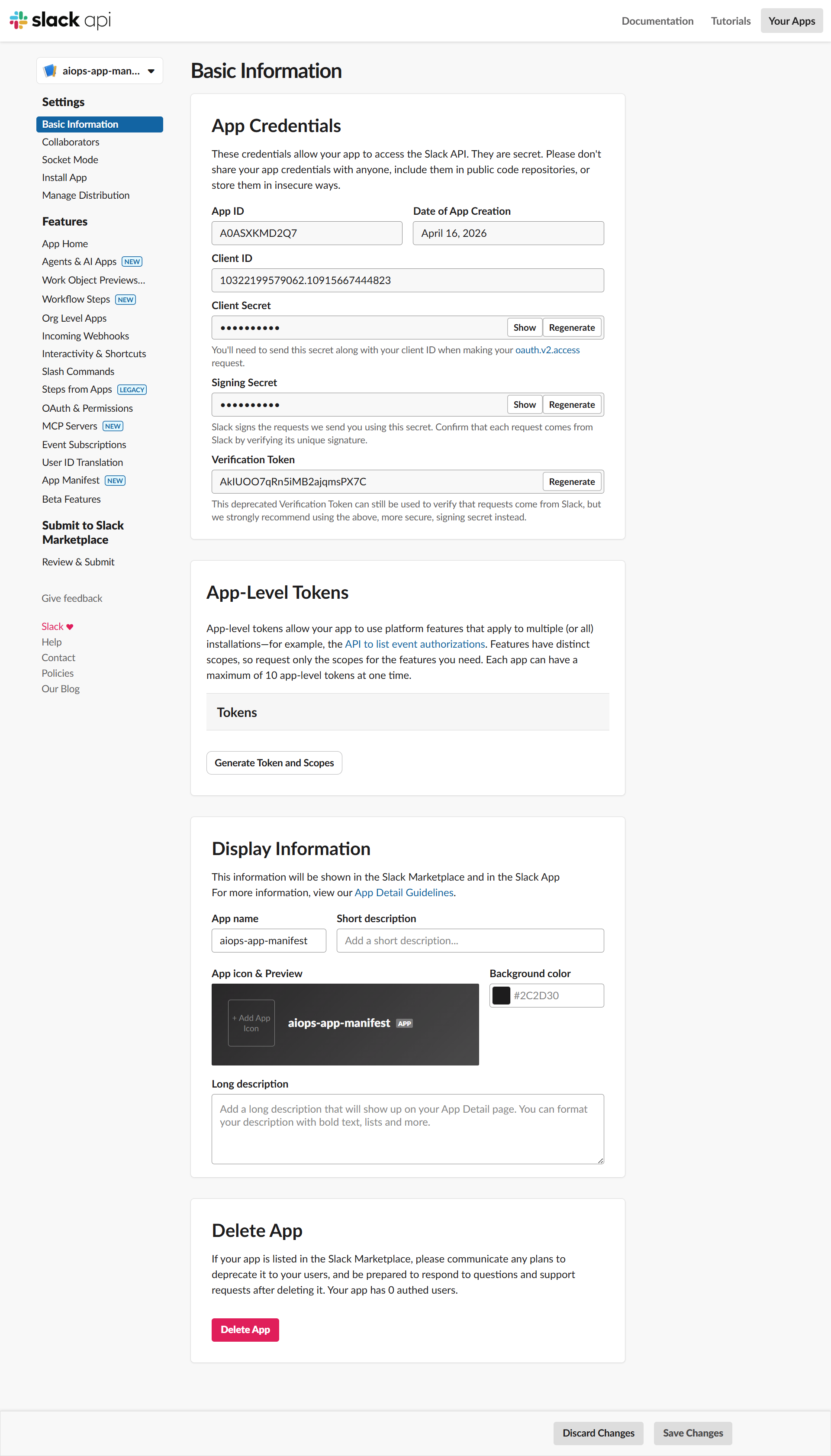
Task: Go to the Install App page
Action: click(64, 178)
